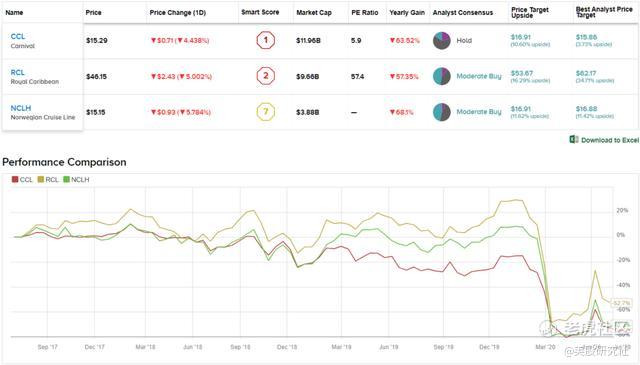Viewport: 640px width, 365px height.
Task: Open the CCL ticker link
Action: 18,36
